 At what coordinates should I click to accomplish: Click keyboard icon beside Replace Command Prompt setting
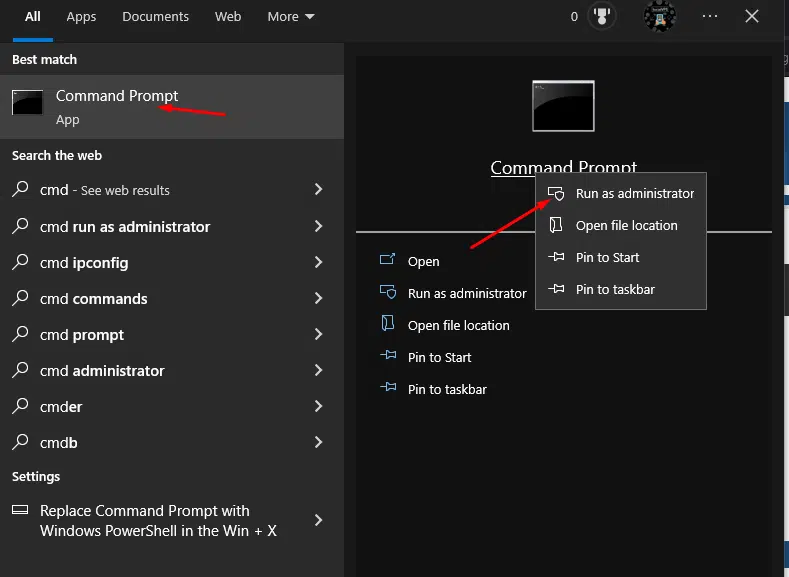click(20, 510)
